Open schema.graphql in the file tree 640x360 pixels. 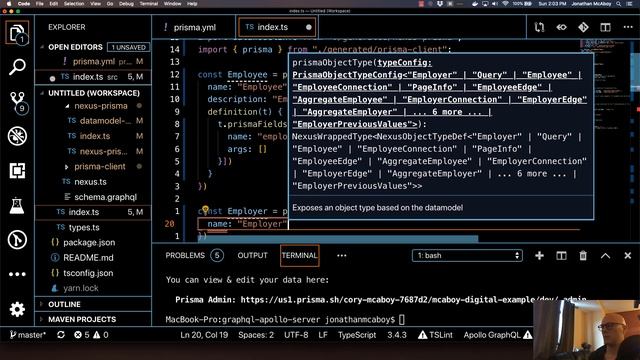(93, 197)
